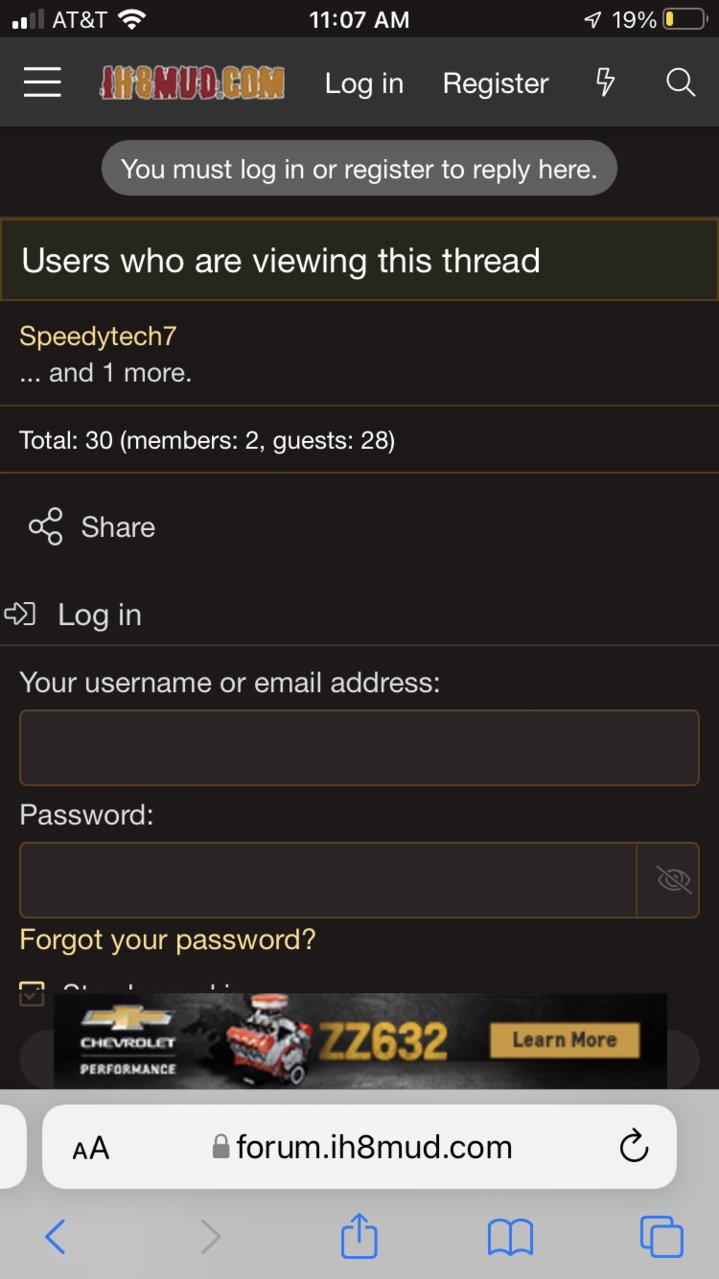Toggle the Stay logged in checkbox
This screenshot has height=1279, width=719.
[x=32, y=992]
